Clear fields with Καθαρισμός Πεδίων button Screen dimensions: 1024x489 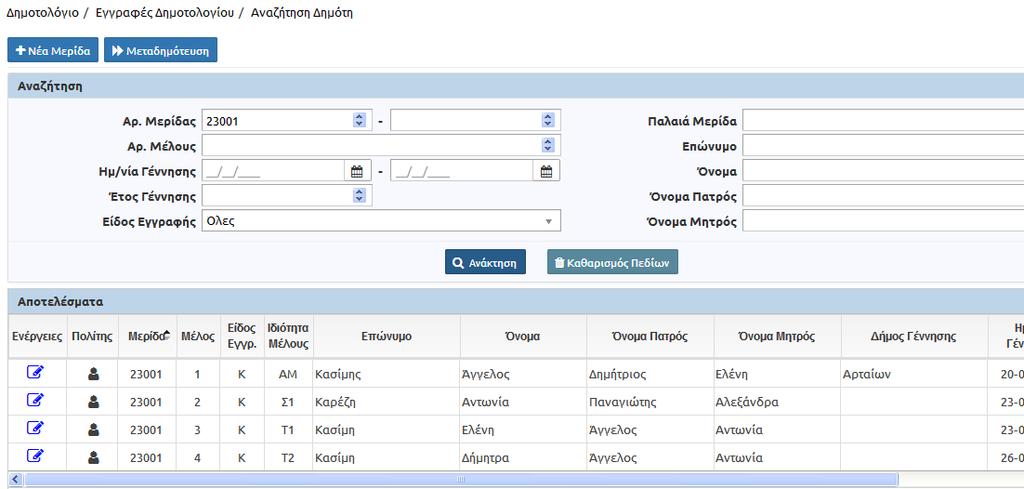tap(613, 262)
